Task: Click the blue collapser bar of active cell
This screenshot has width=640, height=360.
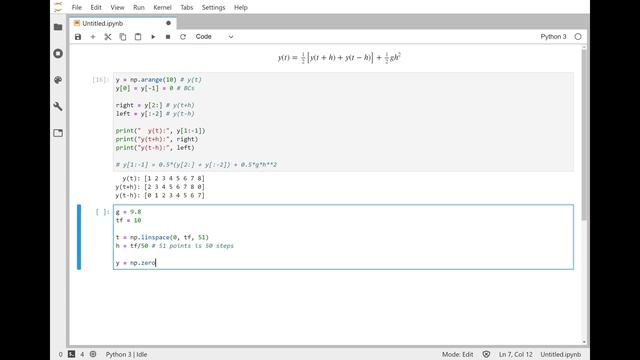Action: [x=79, y=237]
